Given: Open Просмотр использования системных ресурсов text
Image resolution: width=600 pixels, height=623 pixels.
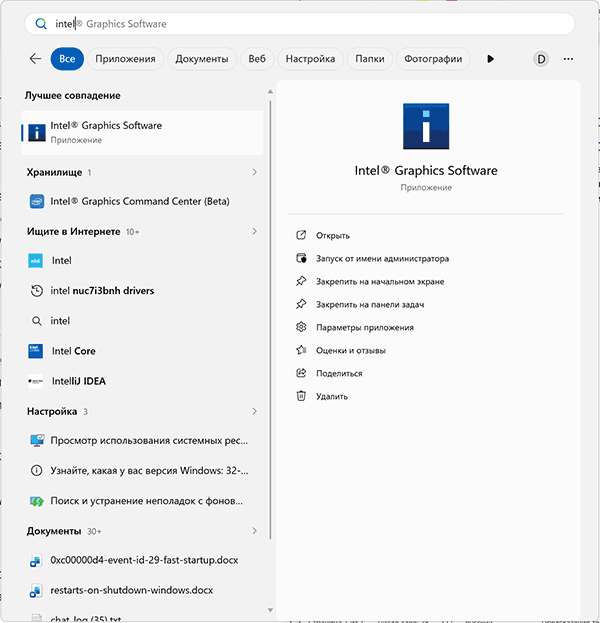Looking at the screenshot, I should pos(149,441).
